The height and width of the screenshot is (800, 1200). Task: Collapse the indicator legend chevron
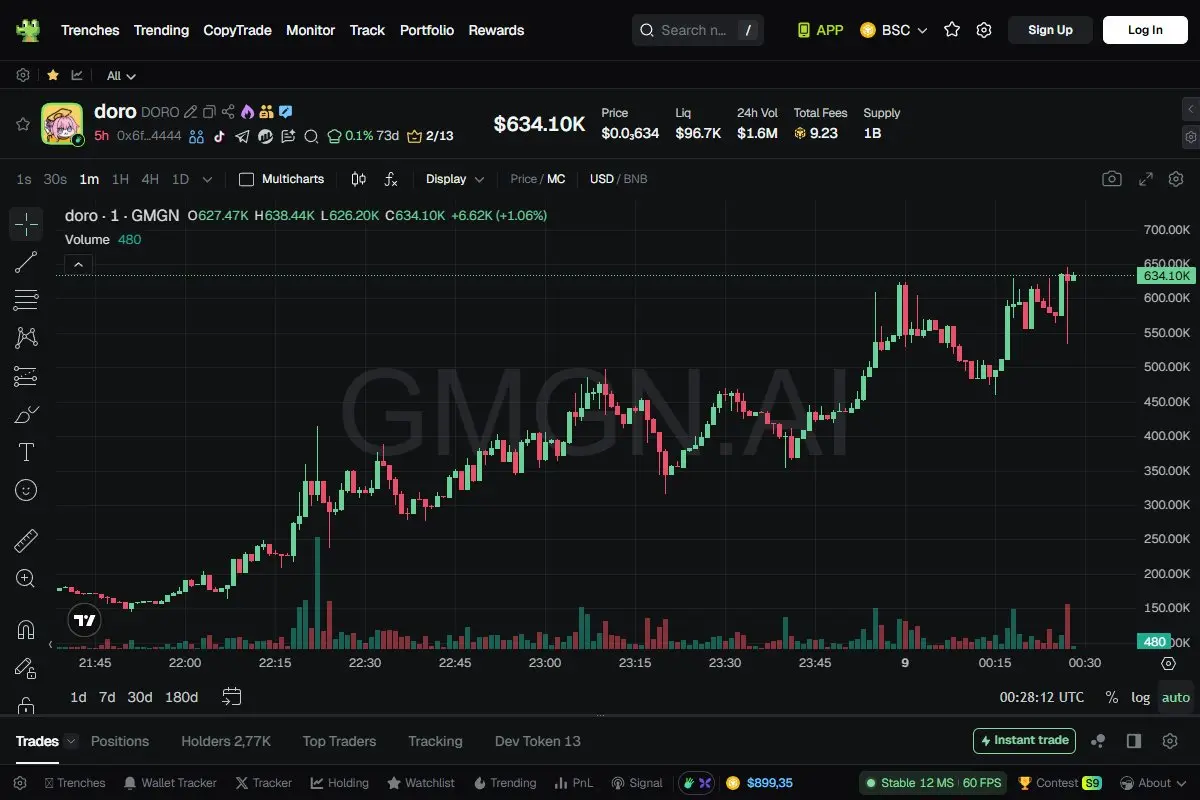pos(79,264)
